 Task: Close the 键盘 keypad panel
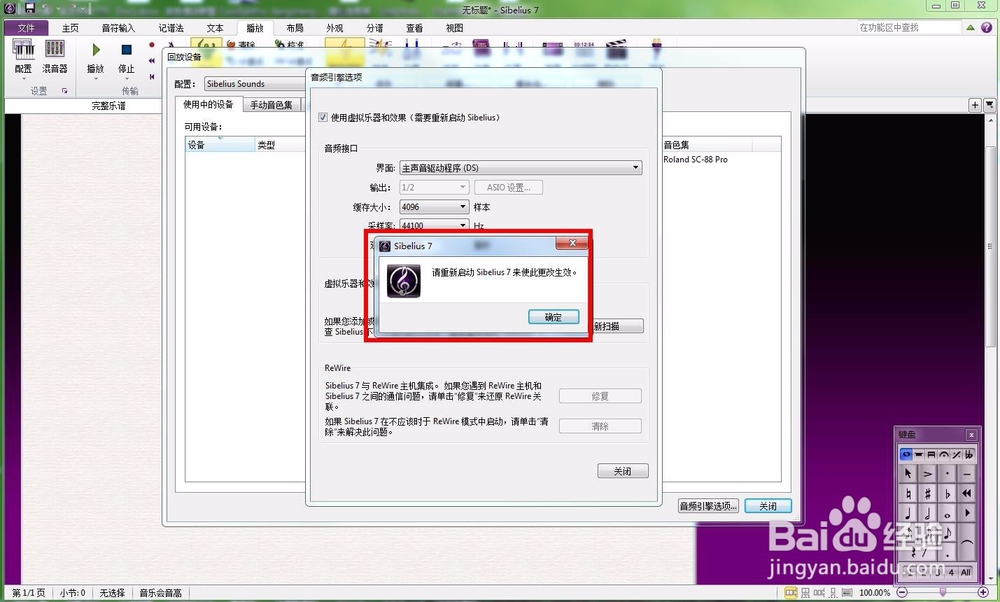(x=971, y=435)
